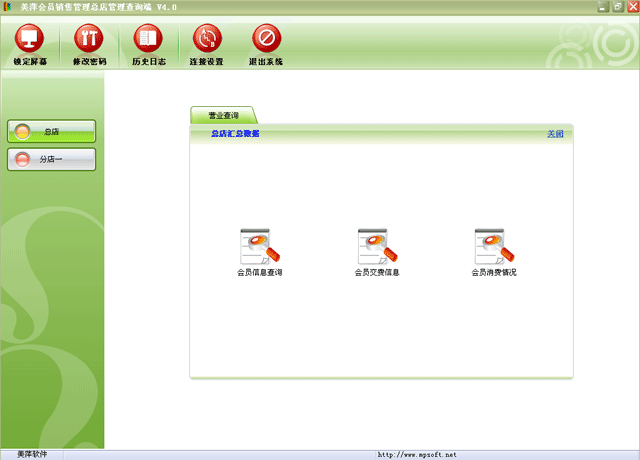The width and height of the screenshot is (640, 460).
Task: Select 总店 in the left sidebar
Action: [x=51, y=131]
